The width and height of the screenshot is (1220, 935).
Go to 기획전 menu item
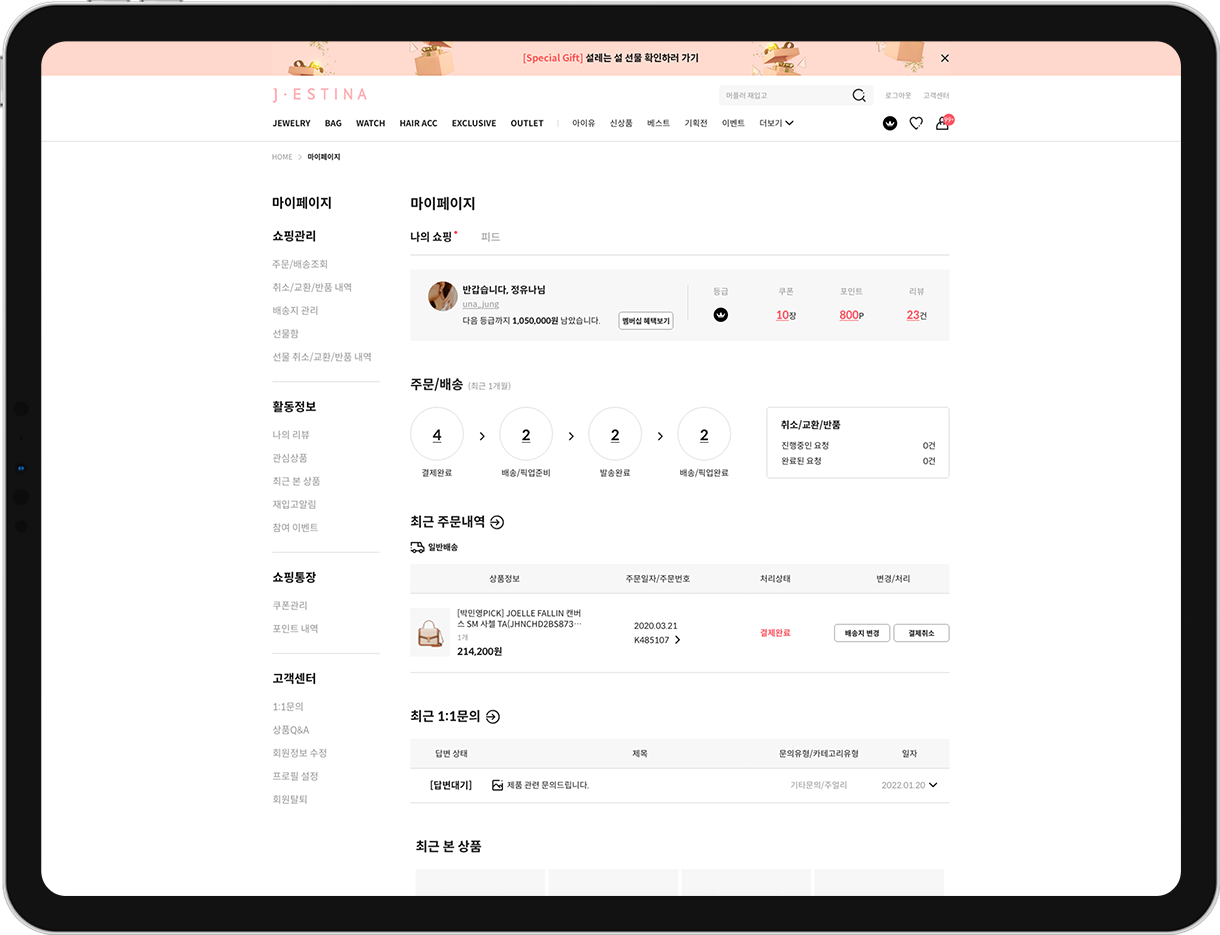[x=696, y=123]
